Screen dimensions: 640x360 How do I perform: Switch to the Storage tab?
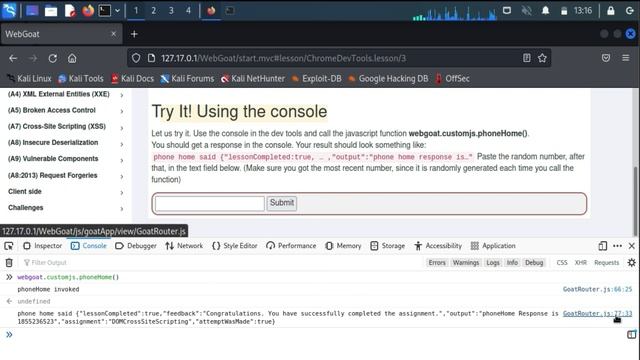[x=387, y=246]
